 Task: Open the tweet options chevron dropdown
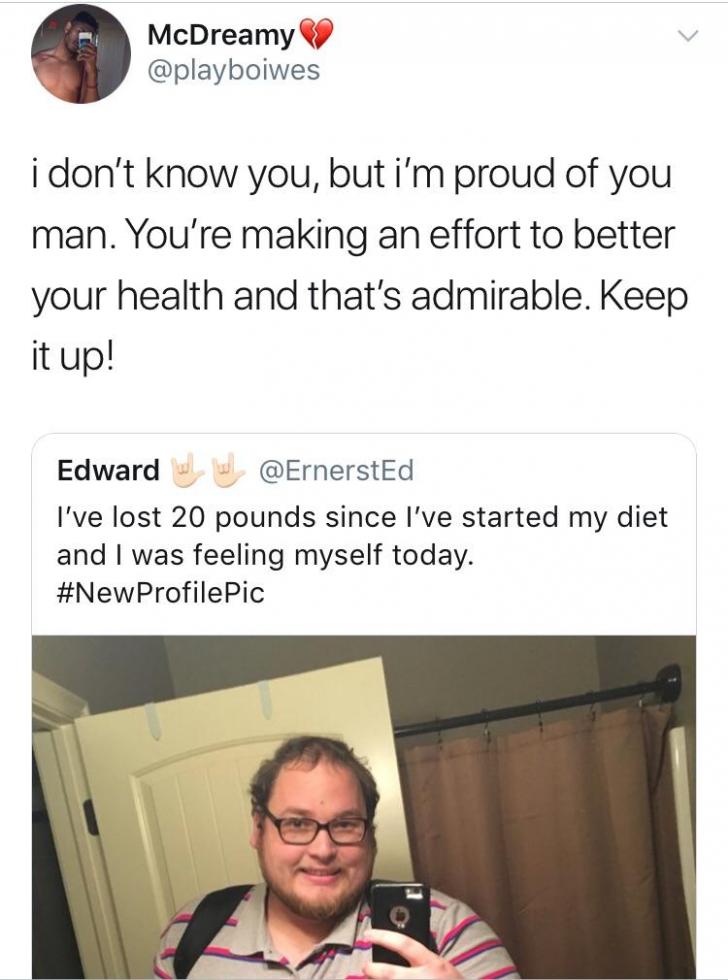point(686,36)
